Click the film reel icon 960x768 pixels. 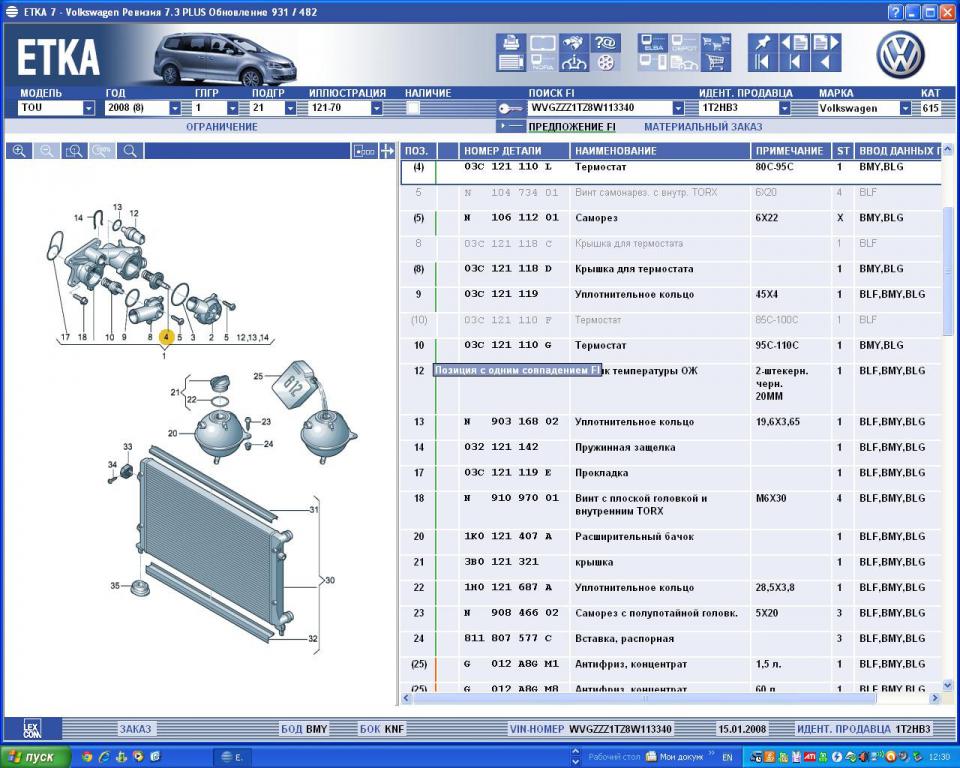[x=605, y=62]
